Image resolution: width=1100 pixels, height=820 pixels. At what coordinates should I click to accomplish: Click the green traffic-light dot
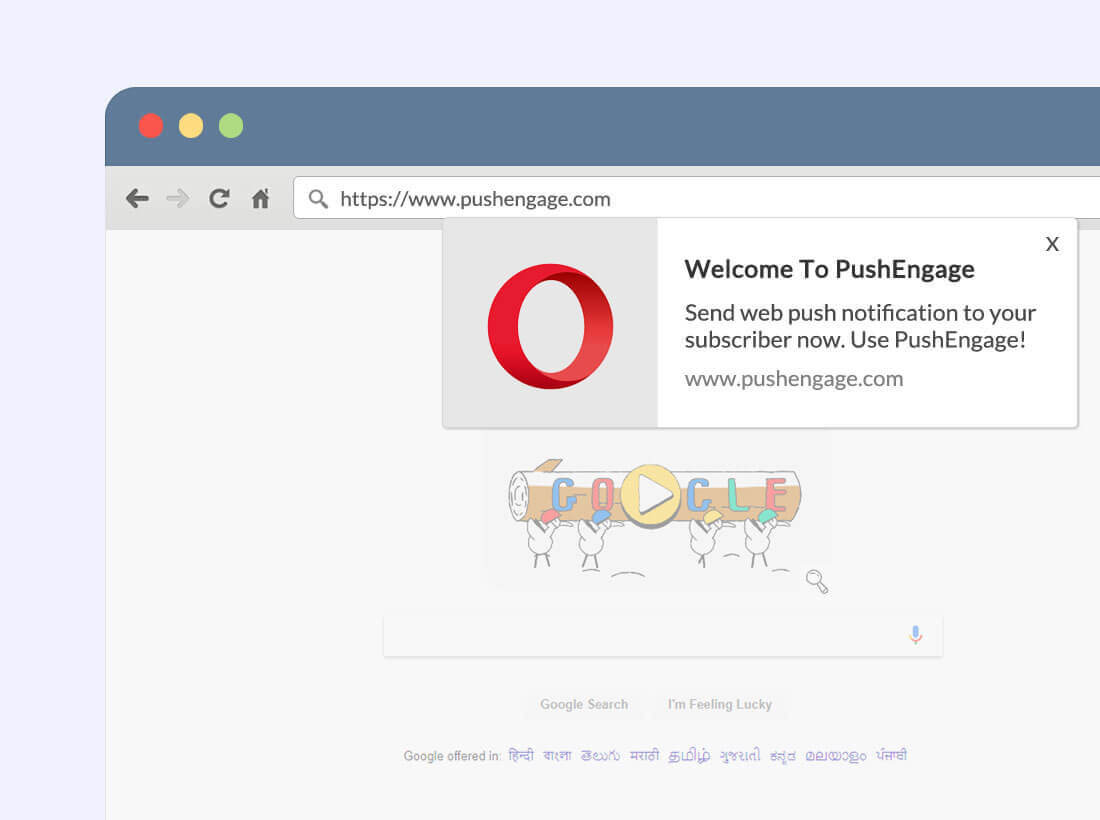[230, 125]
